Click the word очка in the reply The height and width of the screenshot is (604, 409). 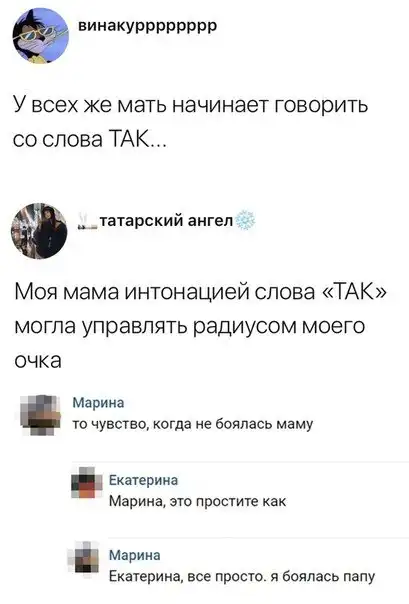[38, 361]
